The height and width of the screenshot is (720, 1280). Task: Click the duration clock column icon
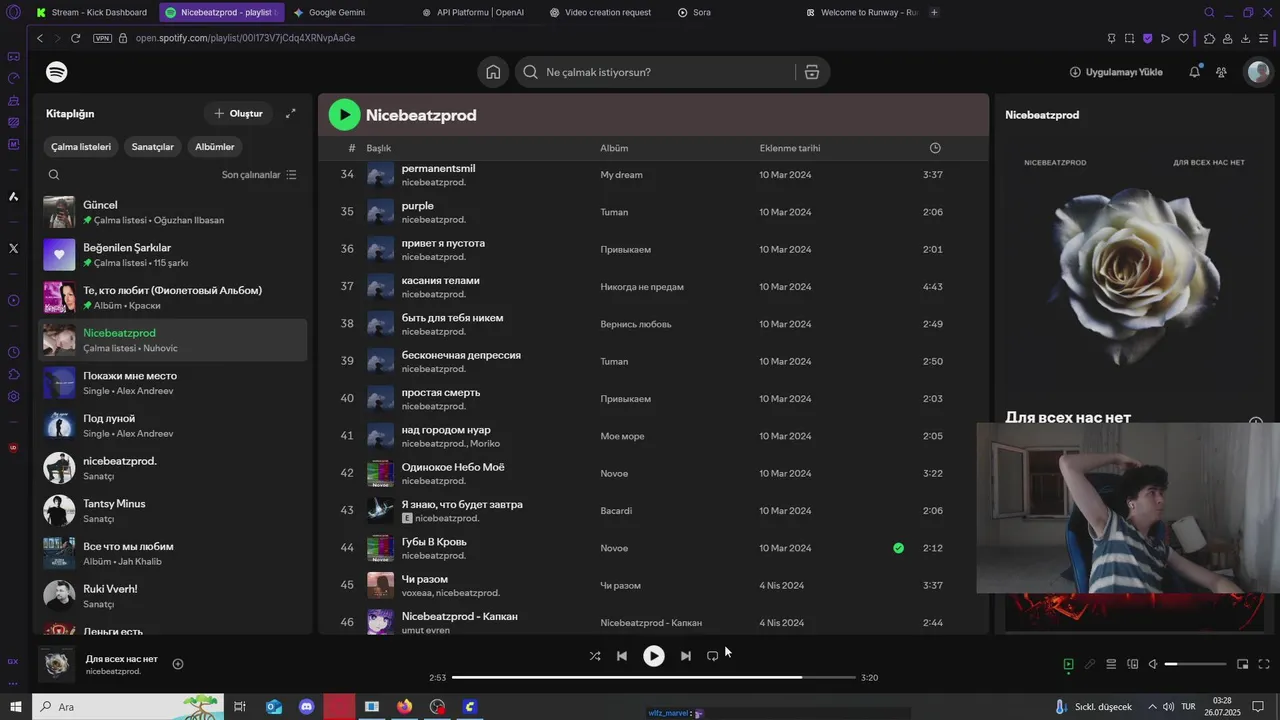(x=935, y=148)
